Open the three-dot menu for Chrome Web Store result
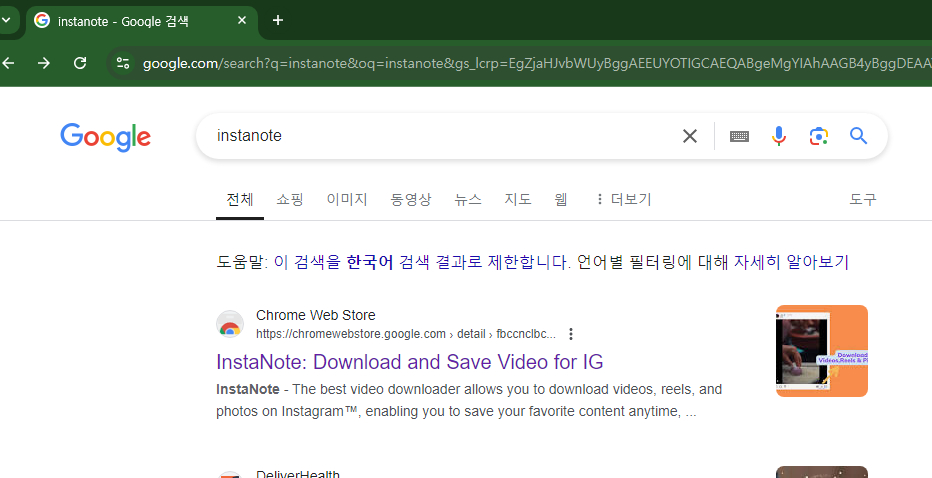This screenshot has height=478, width=932. coord(571,334)
